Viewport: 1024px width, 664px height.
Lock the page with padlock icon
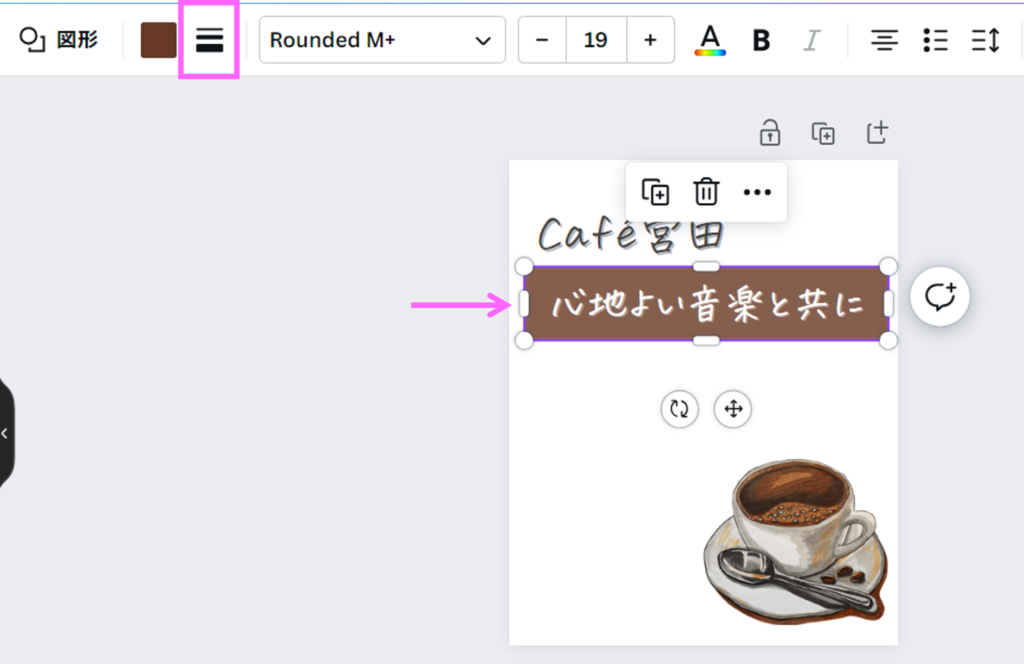[769, 132]
